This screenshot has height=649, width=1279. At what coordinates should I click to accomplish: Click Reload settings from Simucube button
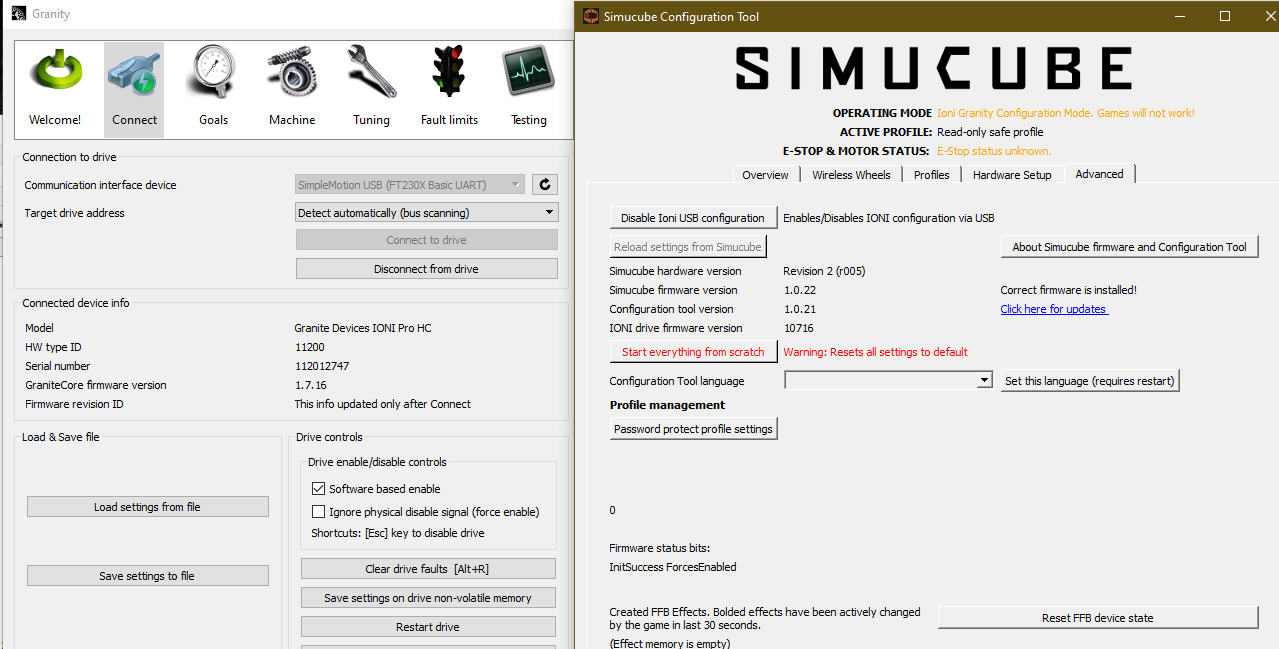(x=687, y=247)
